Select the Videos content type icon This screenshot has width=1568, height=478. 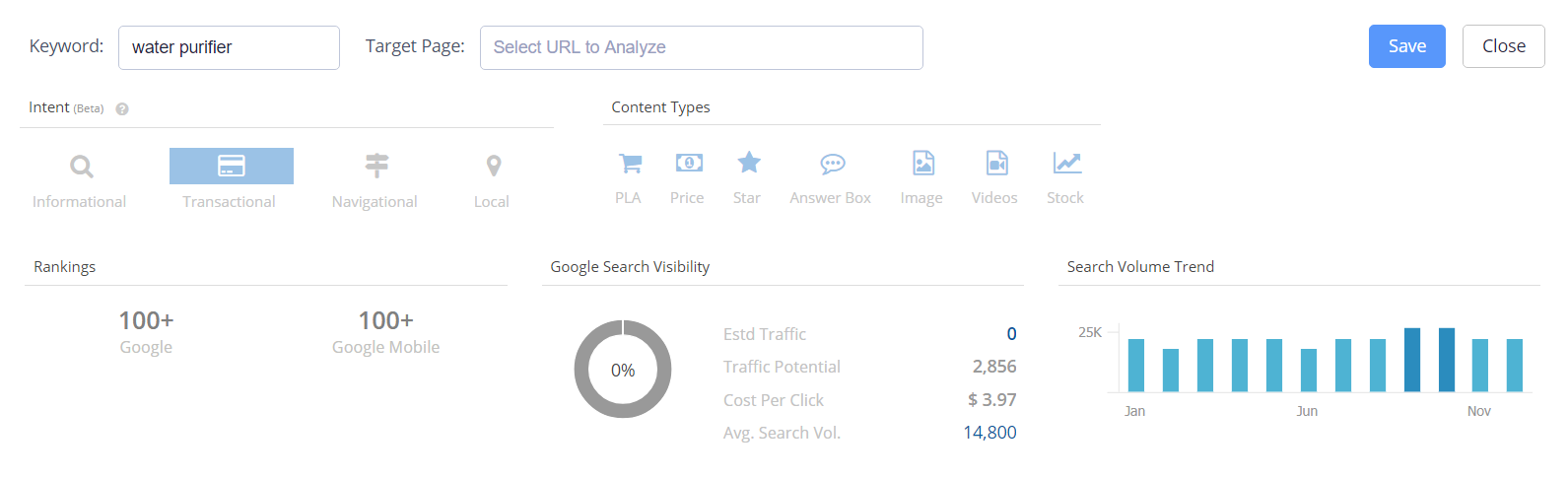997,163
